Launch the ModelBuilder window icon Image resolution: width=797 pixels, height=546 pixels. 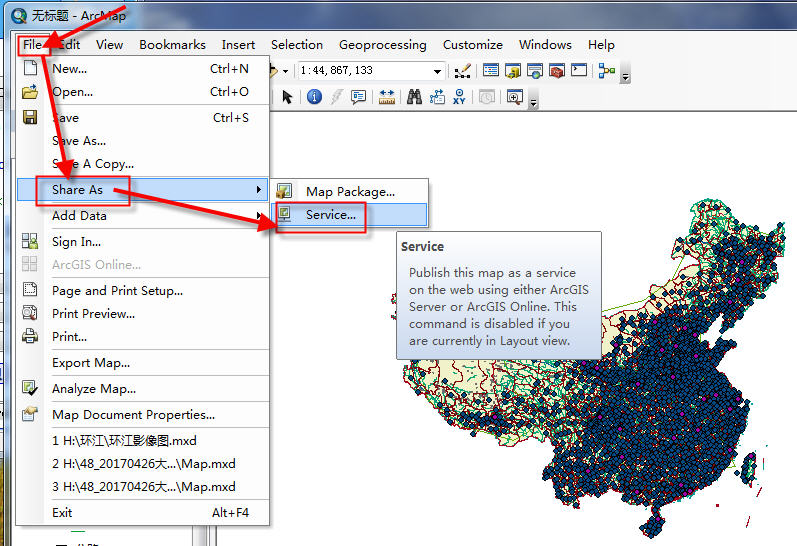tap(606, 71)
